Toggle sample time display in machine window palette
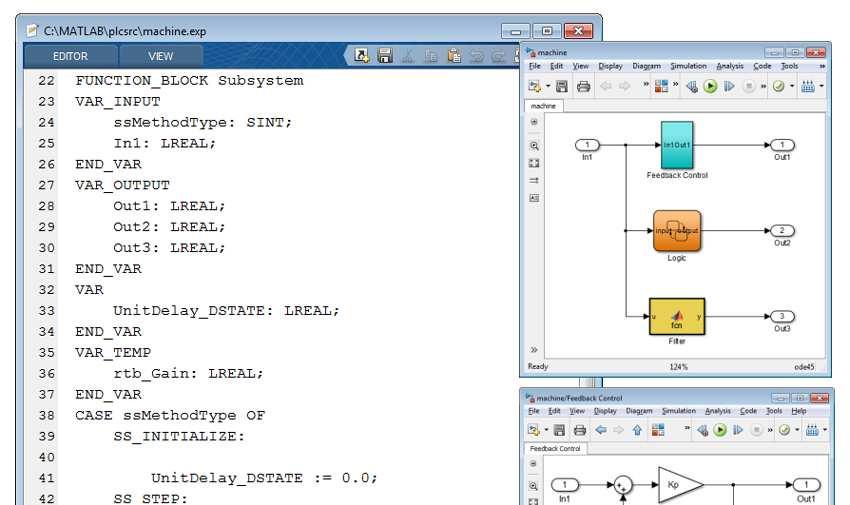 534,180
